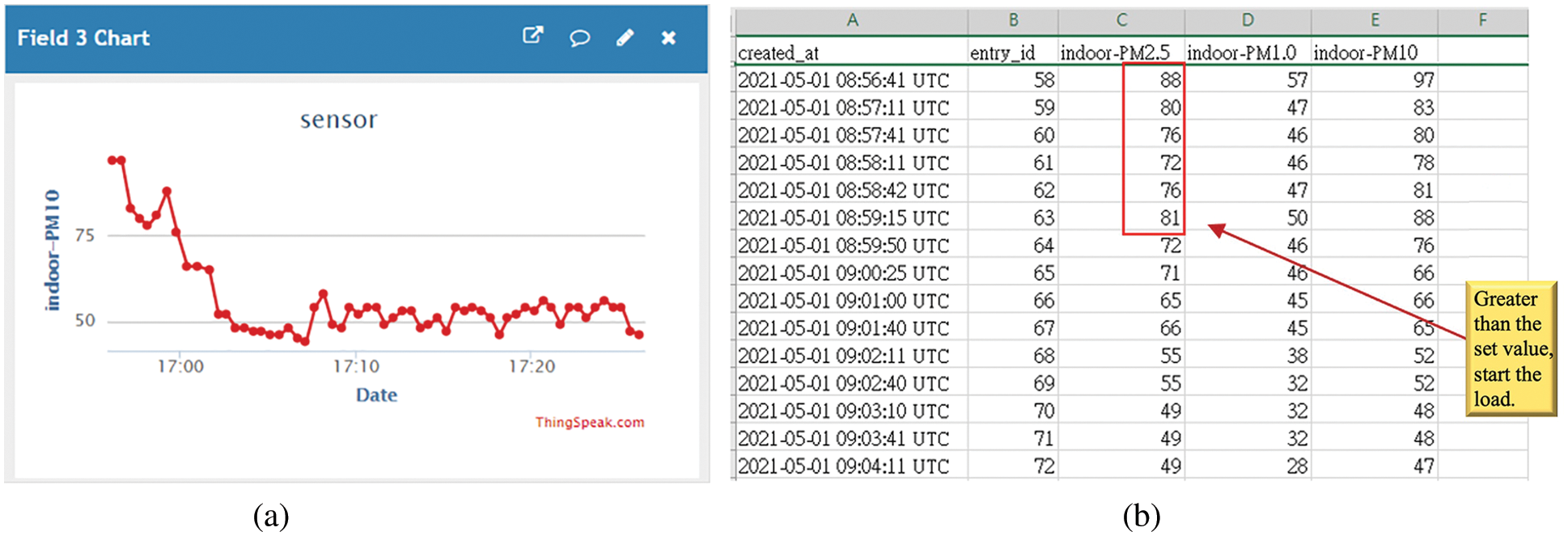Click the 17:10 label on Date axis
This screenshot has width=1568, height=536.
356,366
